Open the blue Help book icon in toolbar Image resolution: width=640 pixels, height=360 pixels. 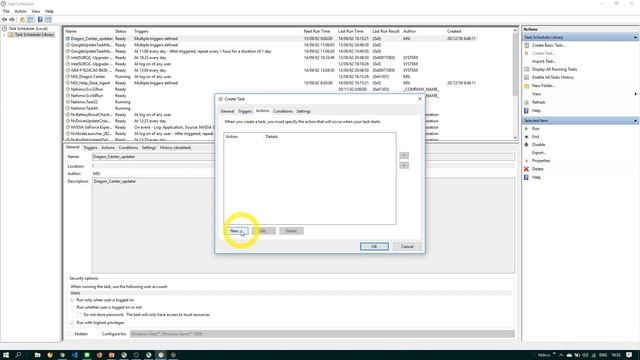(40, 20)
